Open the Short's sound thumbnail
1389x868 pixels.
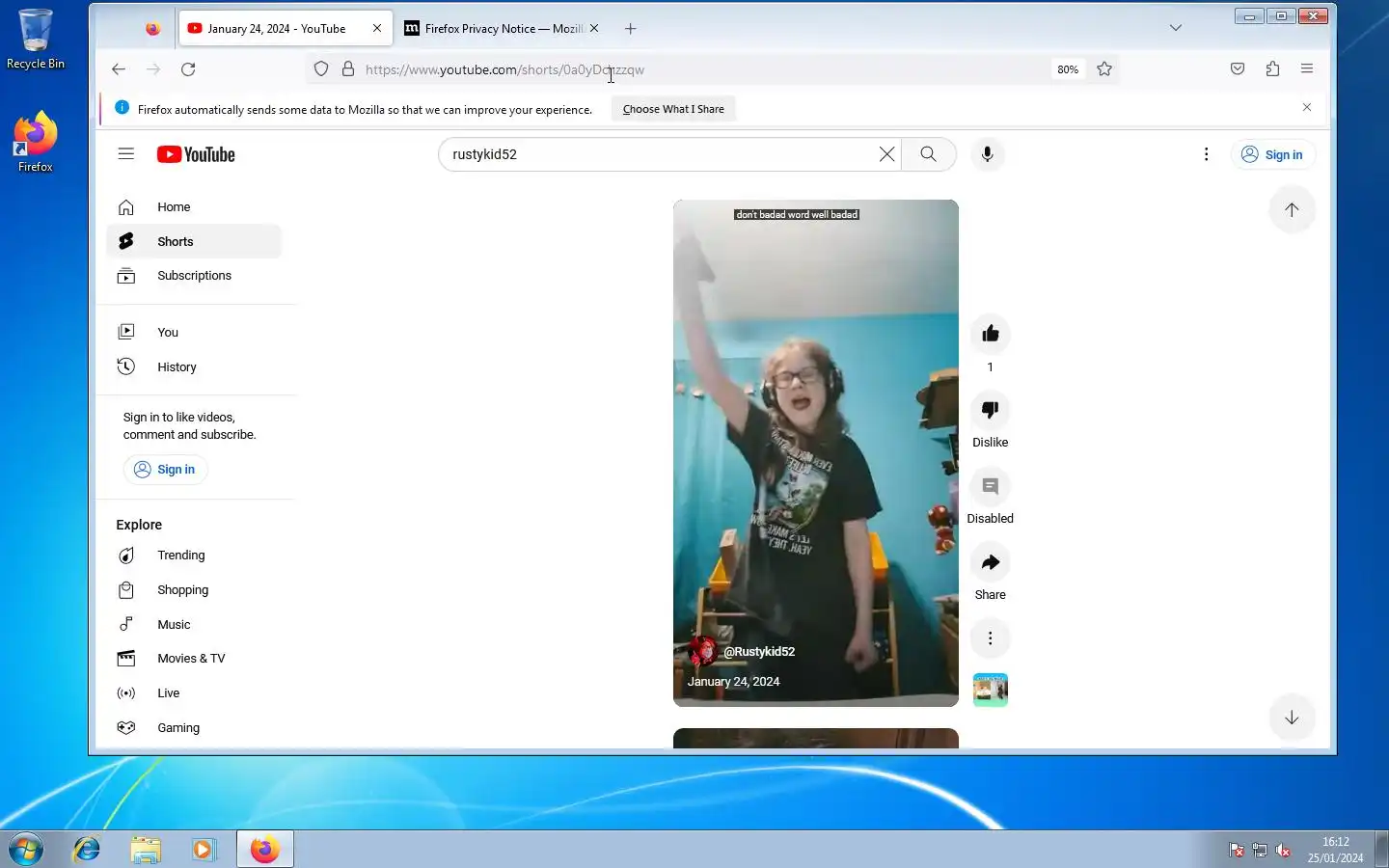pos(990,690)
